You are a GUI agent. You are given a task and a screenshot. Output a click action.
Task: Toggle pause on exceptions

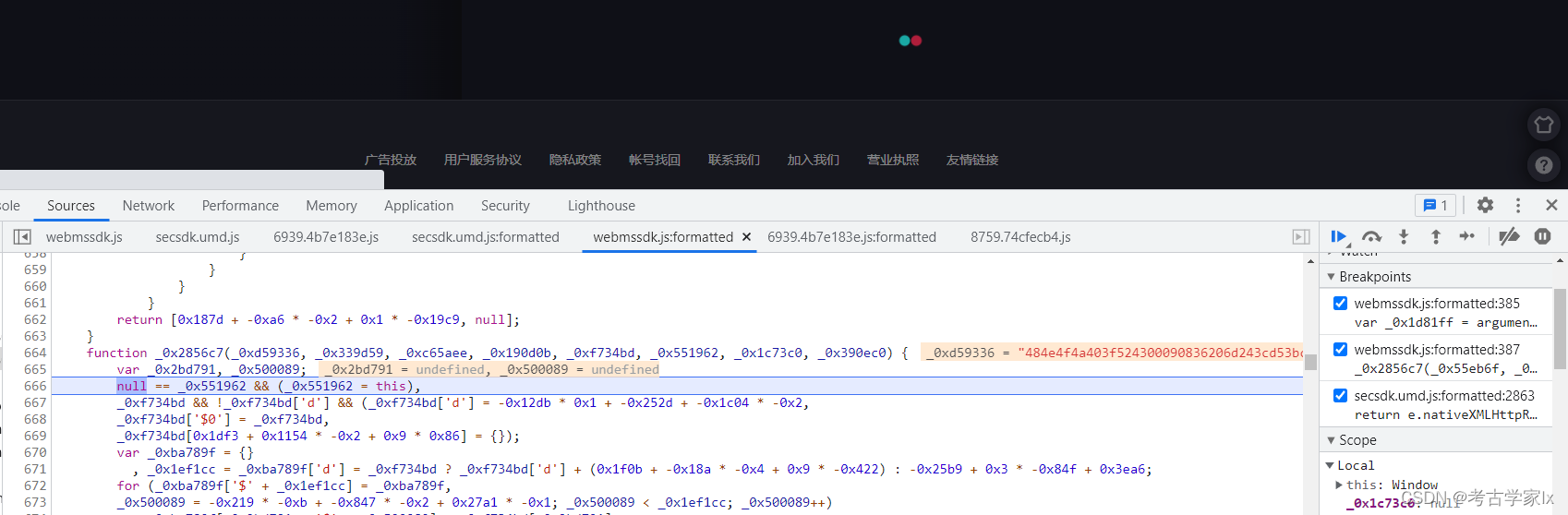click(x=1542, y=236)
